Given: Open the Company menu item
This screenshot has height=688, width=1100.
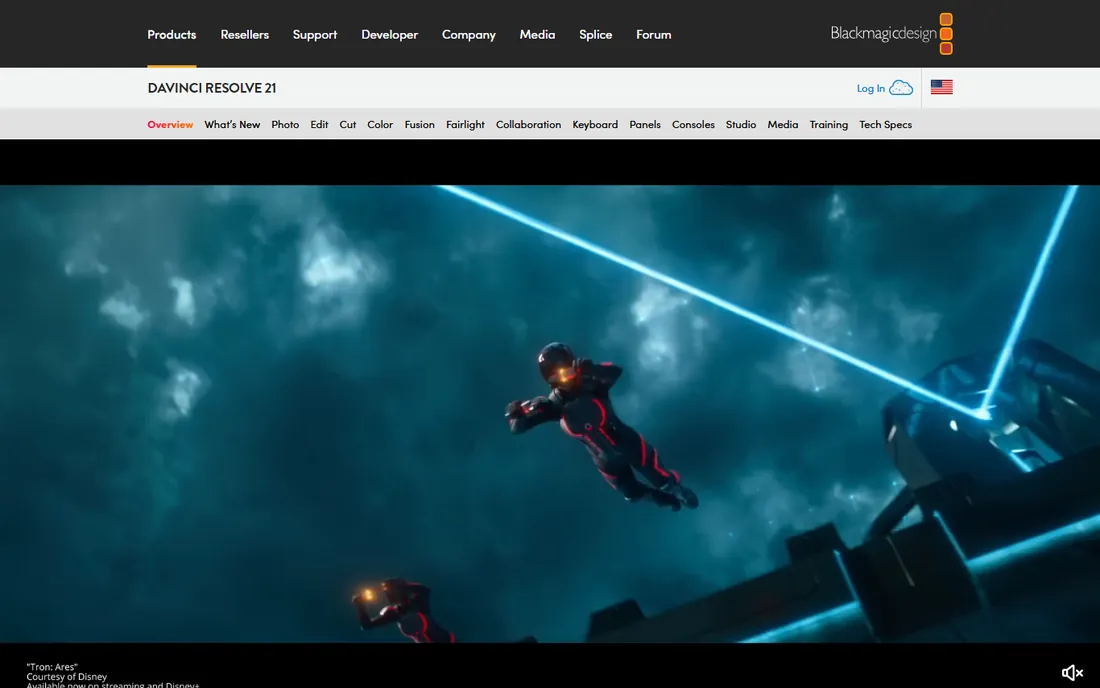Looking at the screenshot, I should click(469, 34).
